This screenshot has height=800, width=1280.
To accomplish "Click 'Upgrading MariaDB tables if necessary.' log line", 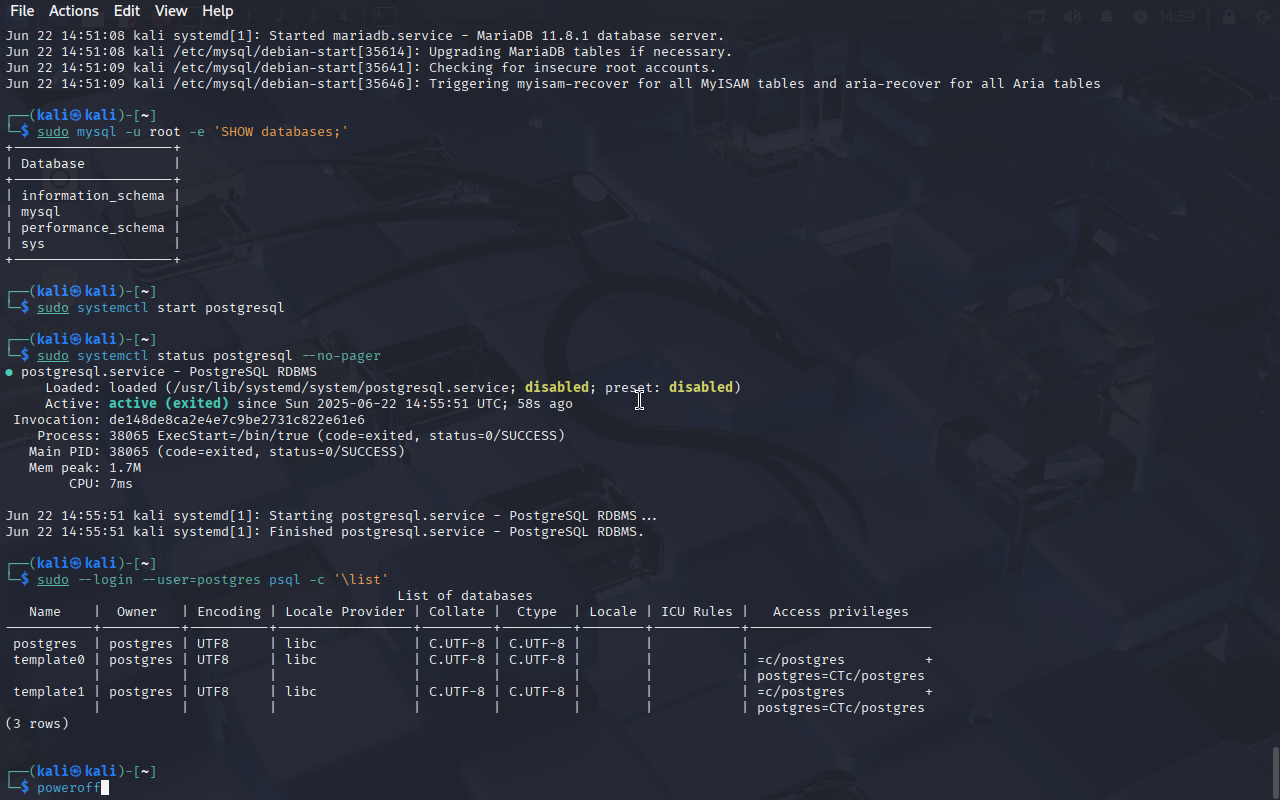I will pyautogui.click(x=369, y=52).
